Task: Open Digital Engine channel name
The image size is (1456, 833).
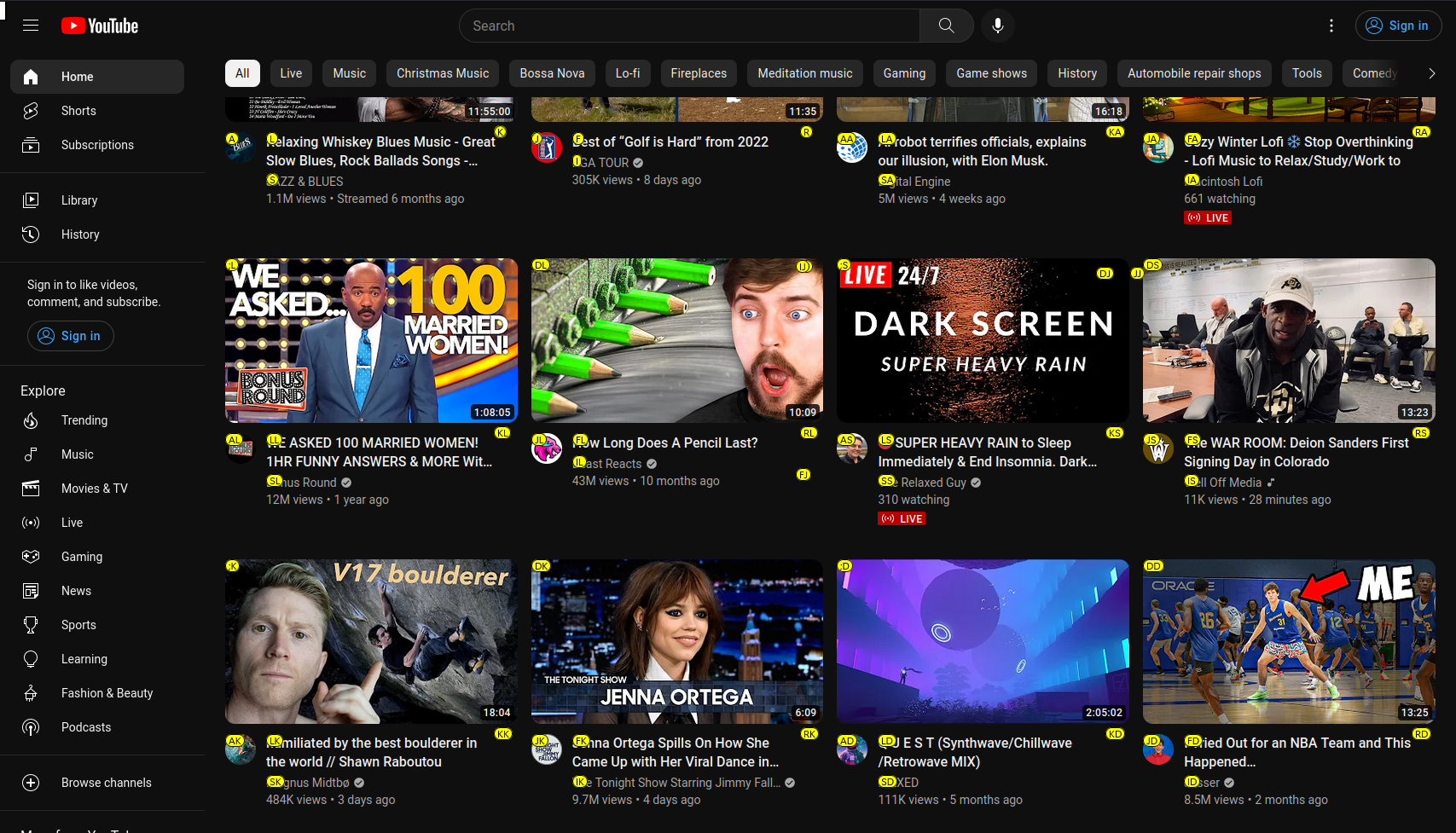Action: coord(914,182)
